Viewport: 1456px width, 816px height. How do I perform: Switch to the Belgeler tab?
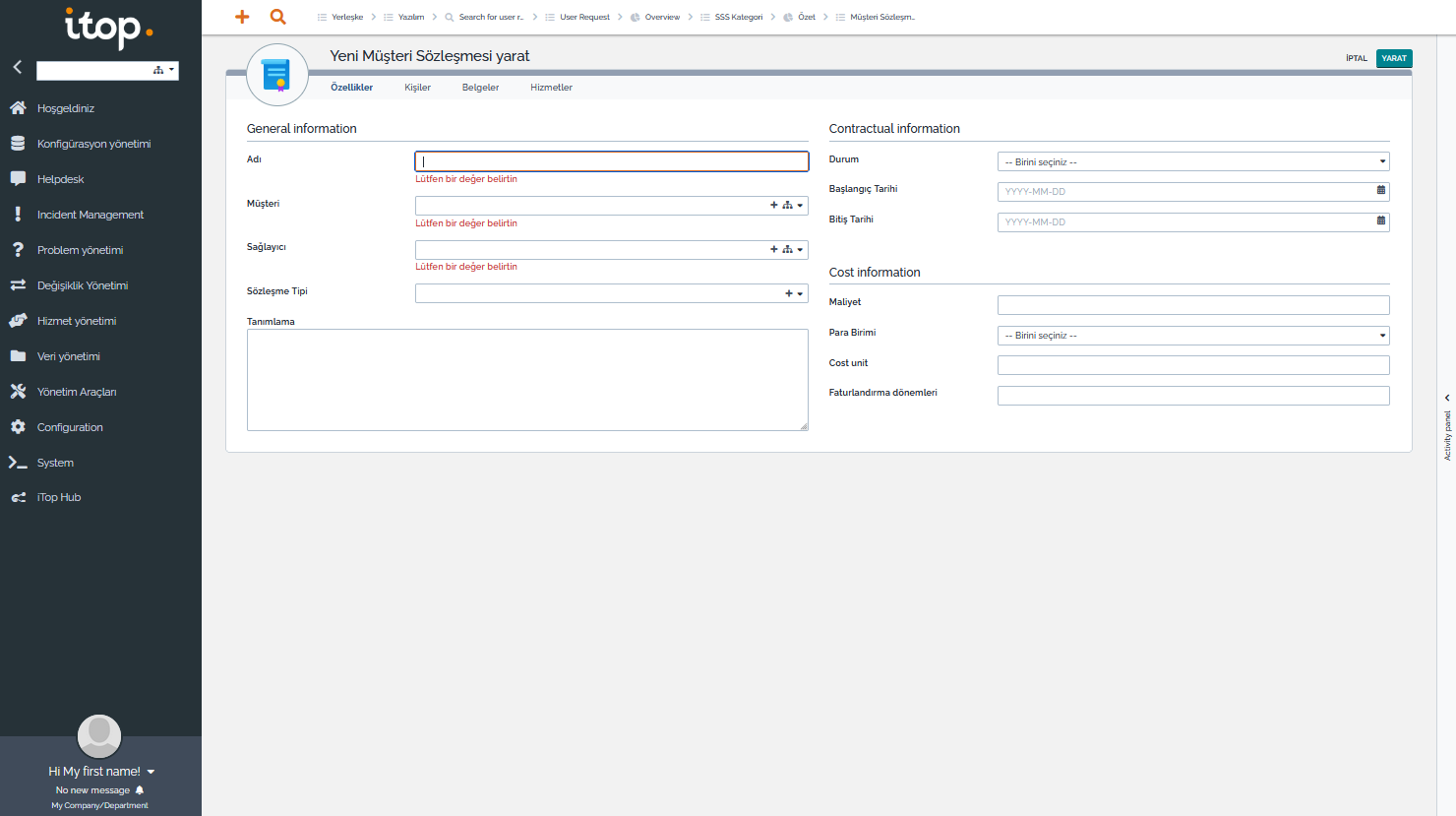pos(480,88)
